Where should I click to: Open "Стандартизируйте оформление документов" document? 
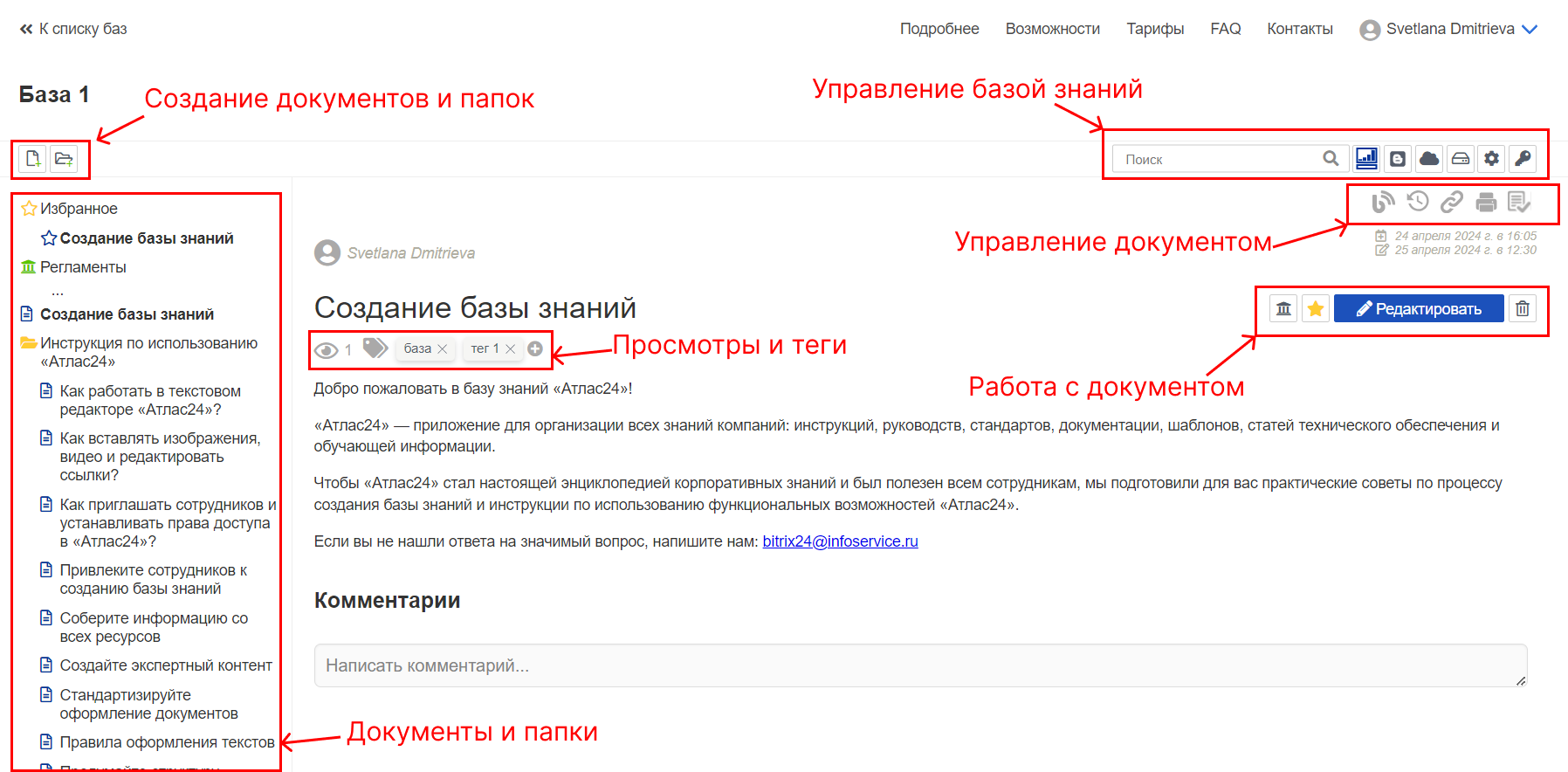148,704
